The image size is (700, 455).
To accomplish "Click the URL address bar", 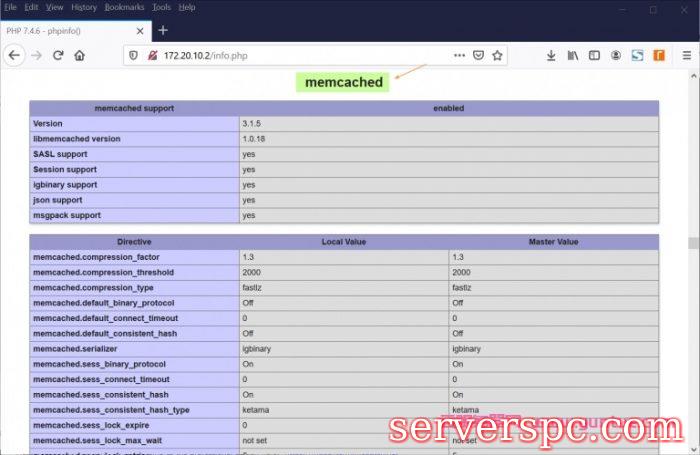I will coord(300,55).
